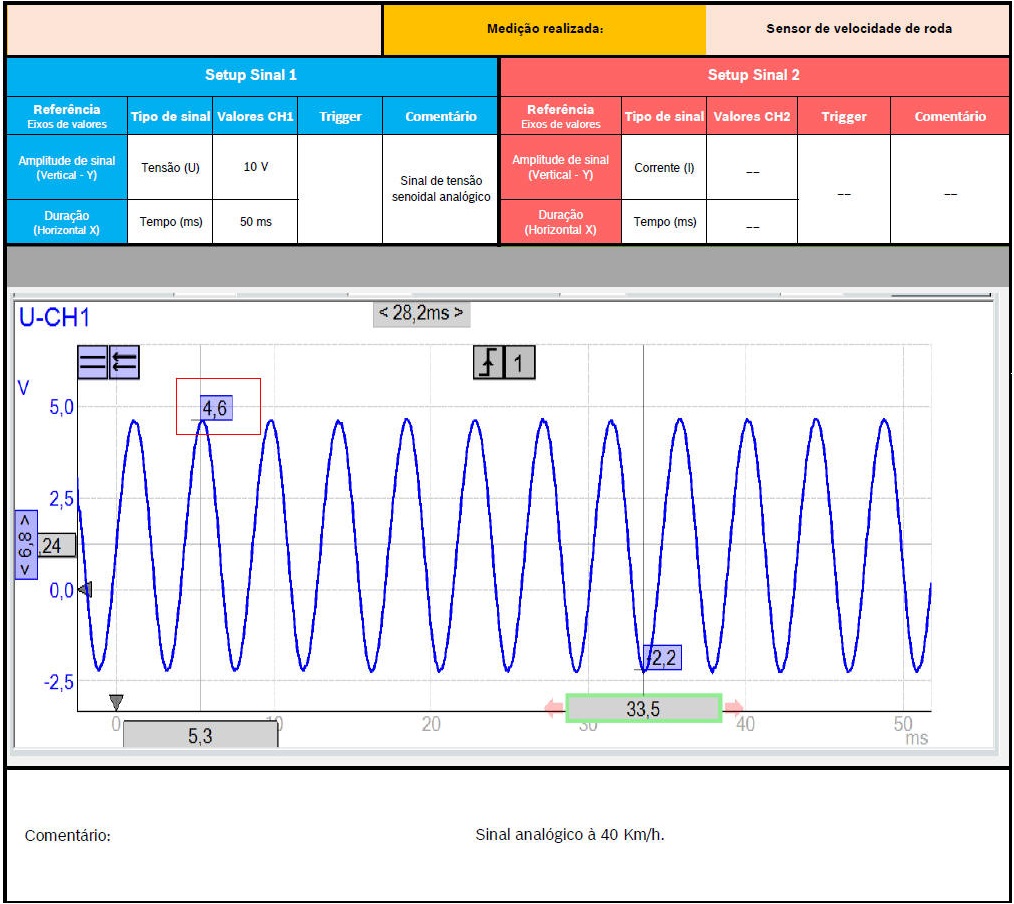Click the U-CH1 channel label

pos(55,318)
